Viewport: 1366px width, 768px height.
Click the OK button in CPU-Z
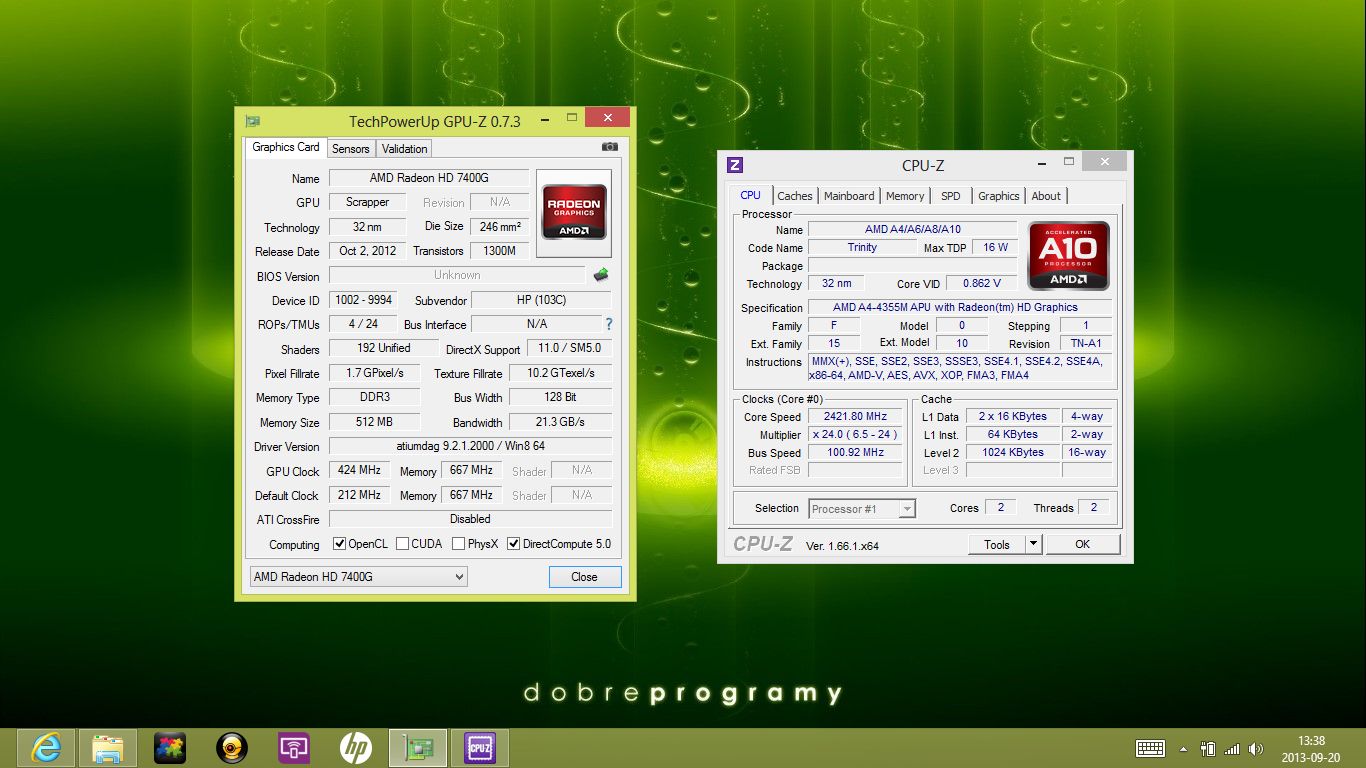coord(1082,544)
